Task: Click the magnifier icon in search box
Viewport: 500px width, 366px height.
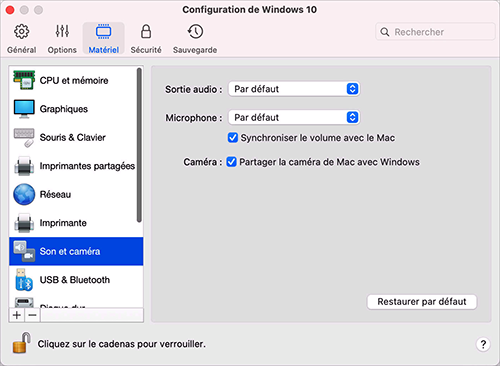Action: pos(385,32)
